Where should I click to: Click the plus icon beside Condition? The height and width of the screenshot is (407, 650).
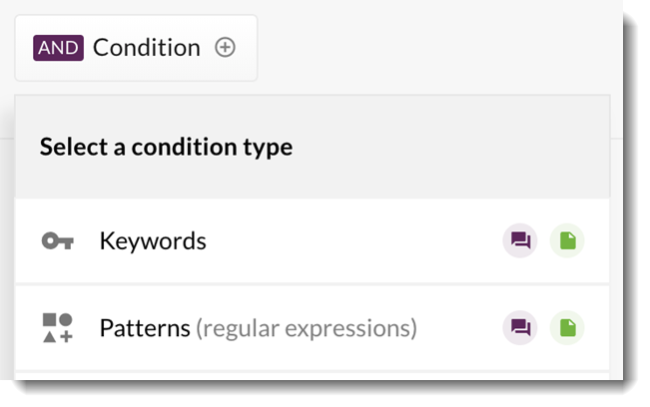[x=226, y=47]
